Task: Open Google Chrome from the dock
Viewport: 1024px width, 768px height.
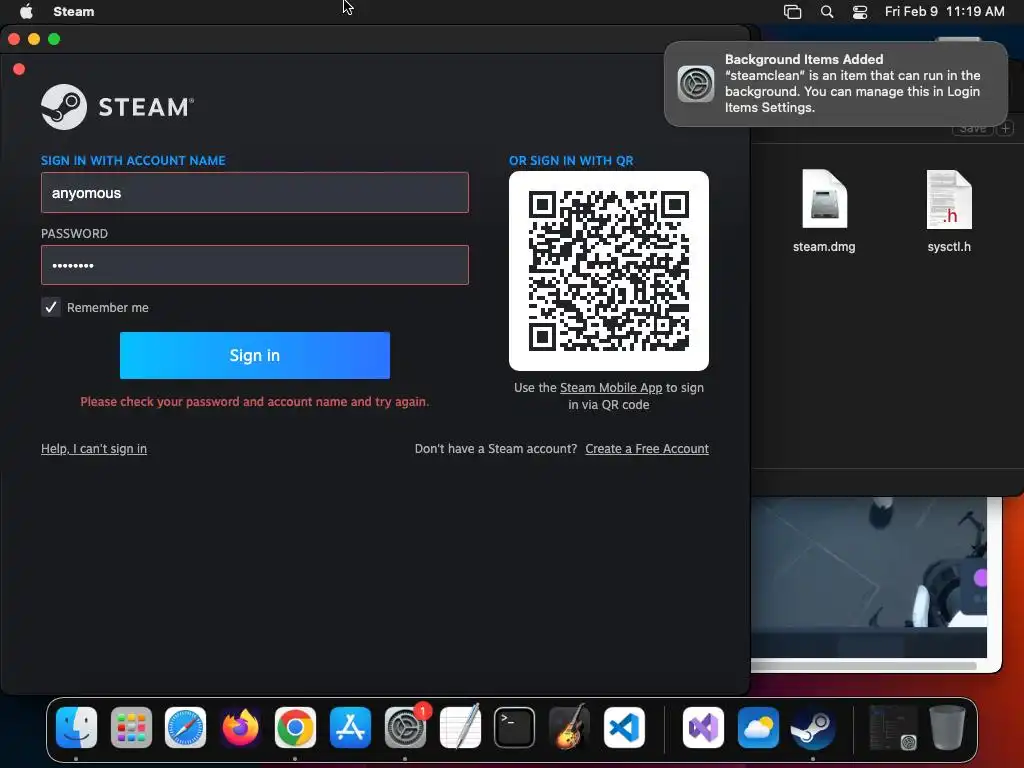Action: pyautogui.click(x=295, y=727)
